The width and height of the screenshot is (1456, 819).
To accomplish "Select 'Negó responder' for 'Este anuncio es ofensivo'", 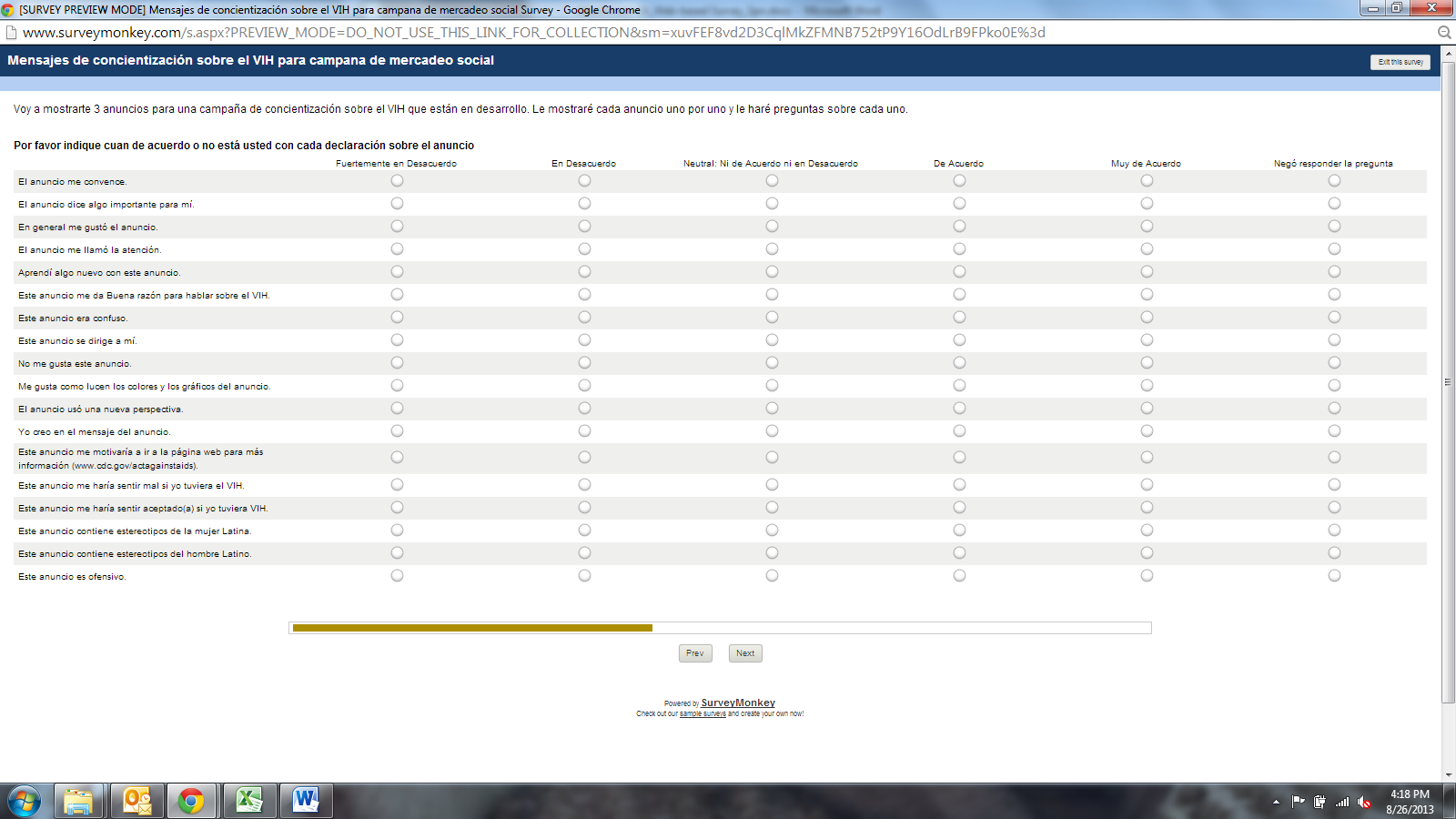I will coord(1334,575).
